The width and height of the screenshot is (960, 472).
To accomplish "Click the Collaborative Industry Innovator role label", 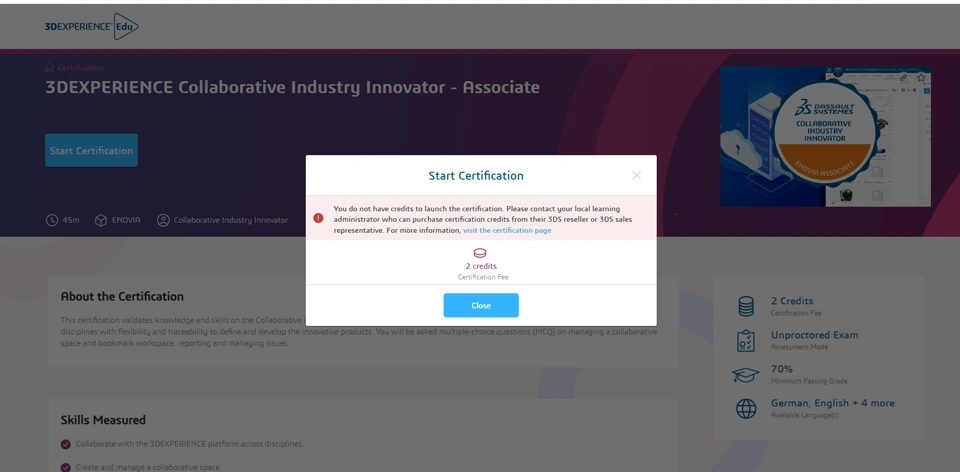I will pyautogui.click(x=231, y=220).
